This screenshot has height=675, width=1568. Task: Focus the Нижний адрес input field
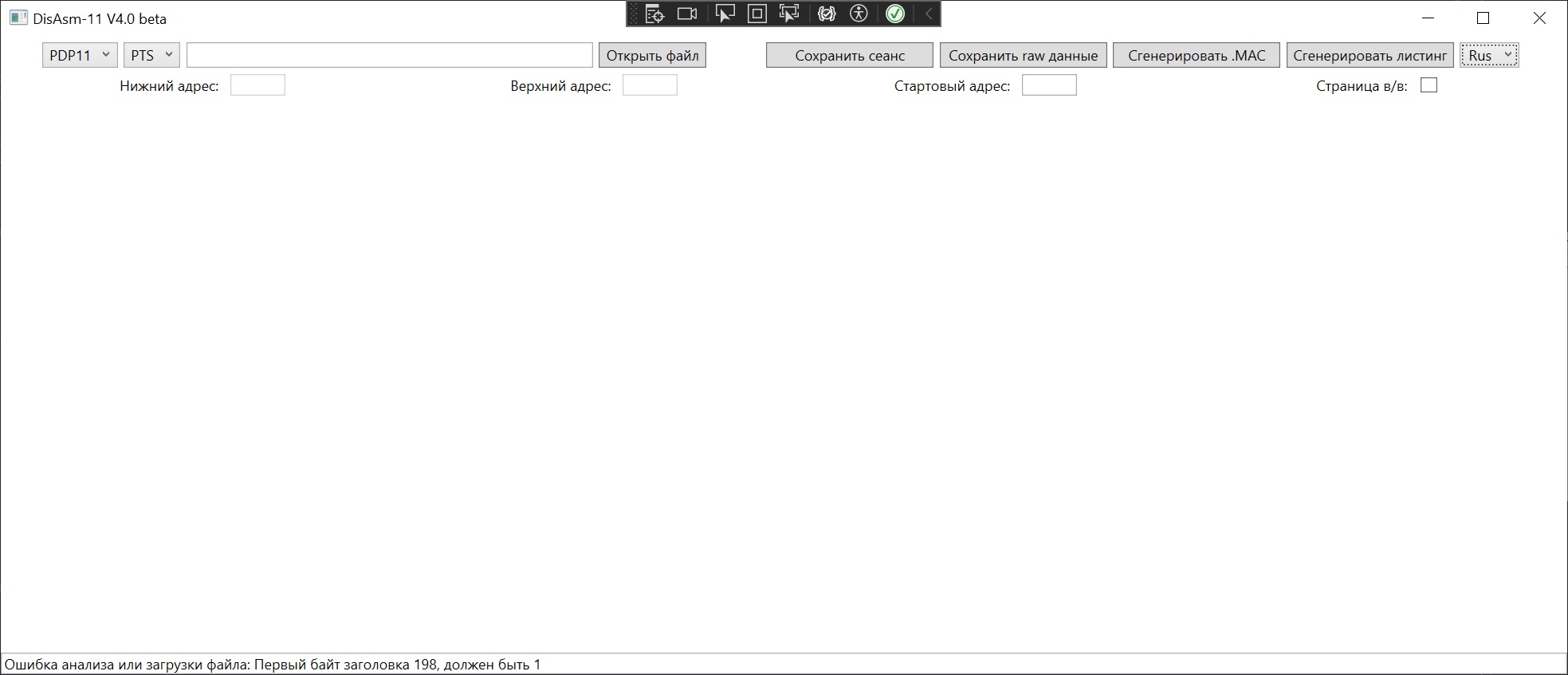click(257, 85)
